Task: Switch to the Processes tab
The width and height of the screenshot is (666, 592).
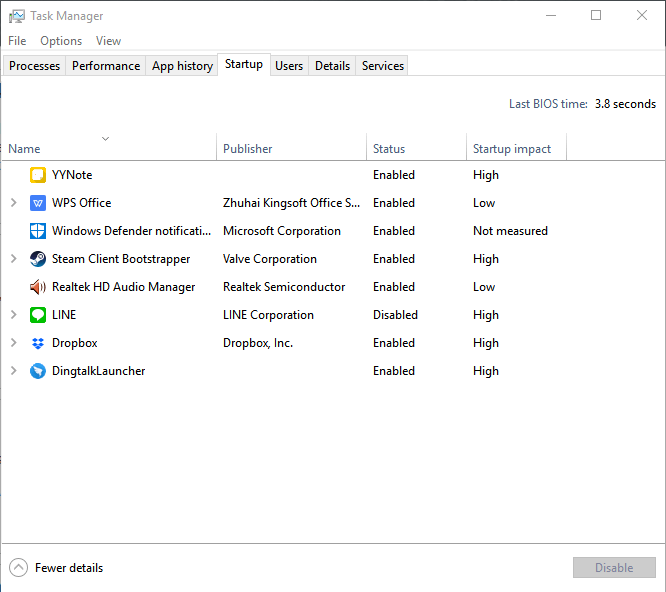Action: pyautogui.click(x=34, y=66)
